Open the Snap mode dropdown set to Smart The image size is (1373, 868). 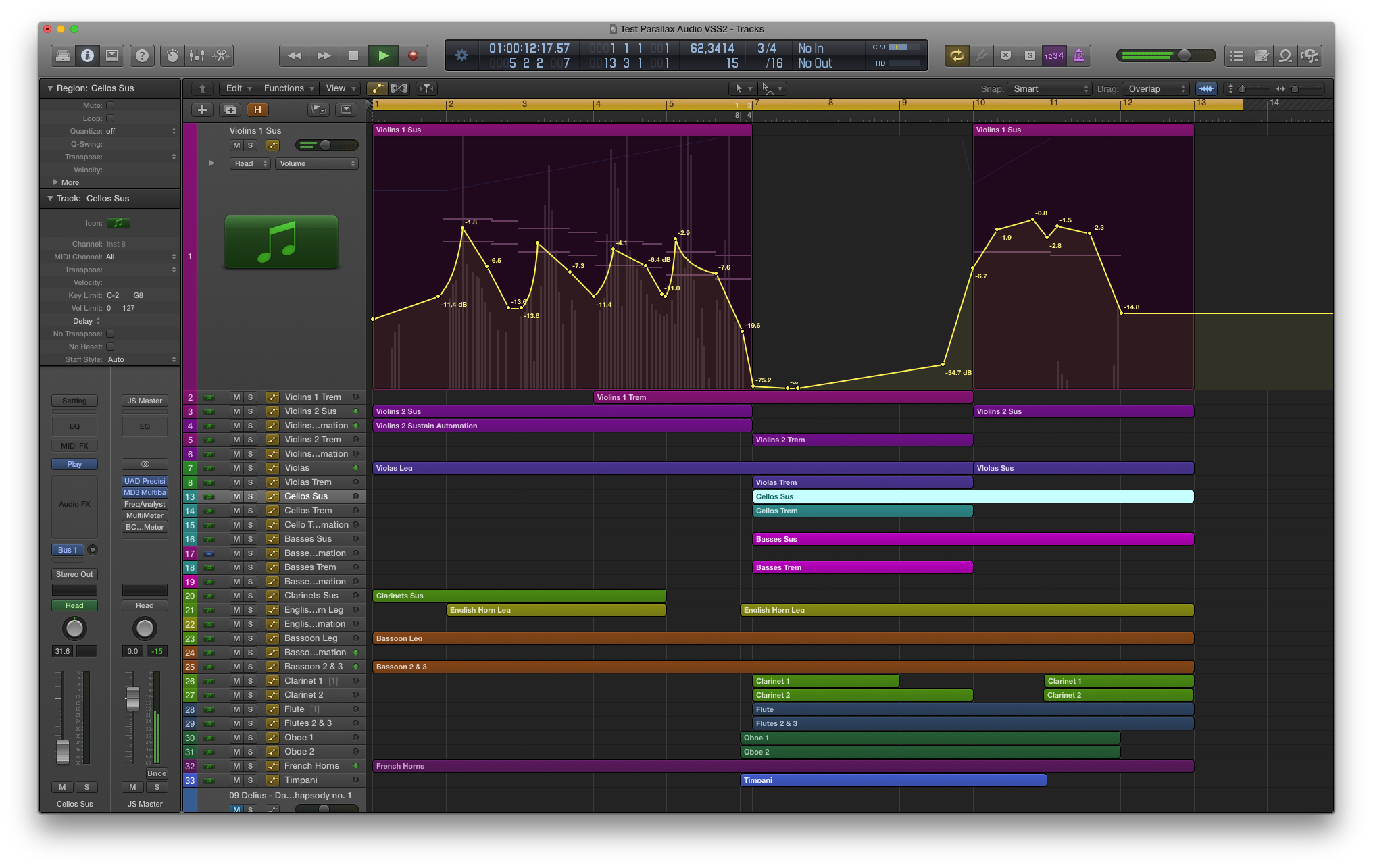(x=1049, y=88)
